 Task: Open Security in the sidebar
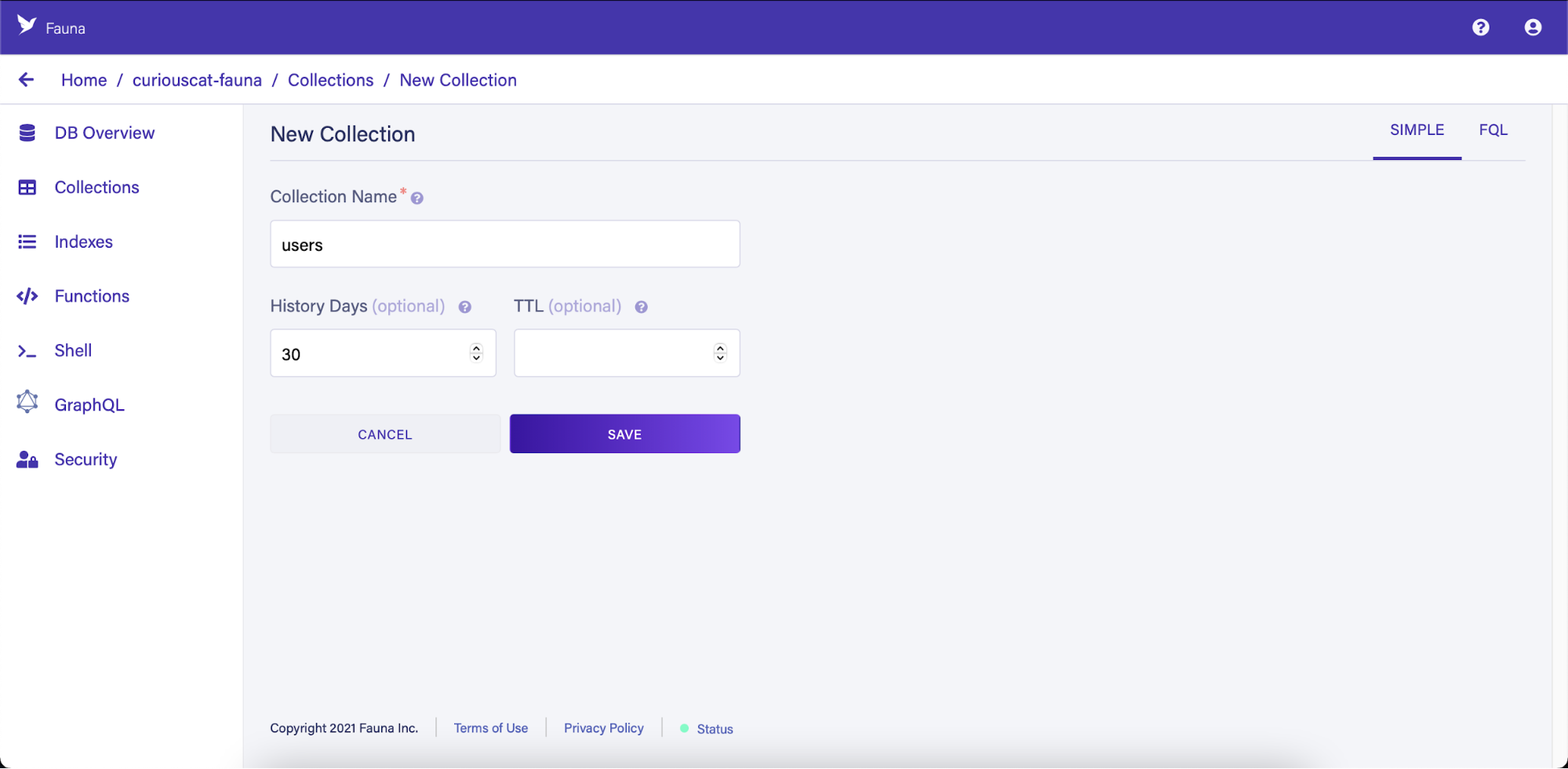(85, 459)
